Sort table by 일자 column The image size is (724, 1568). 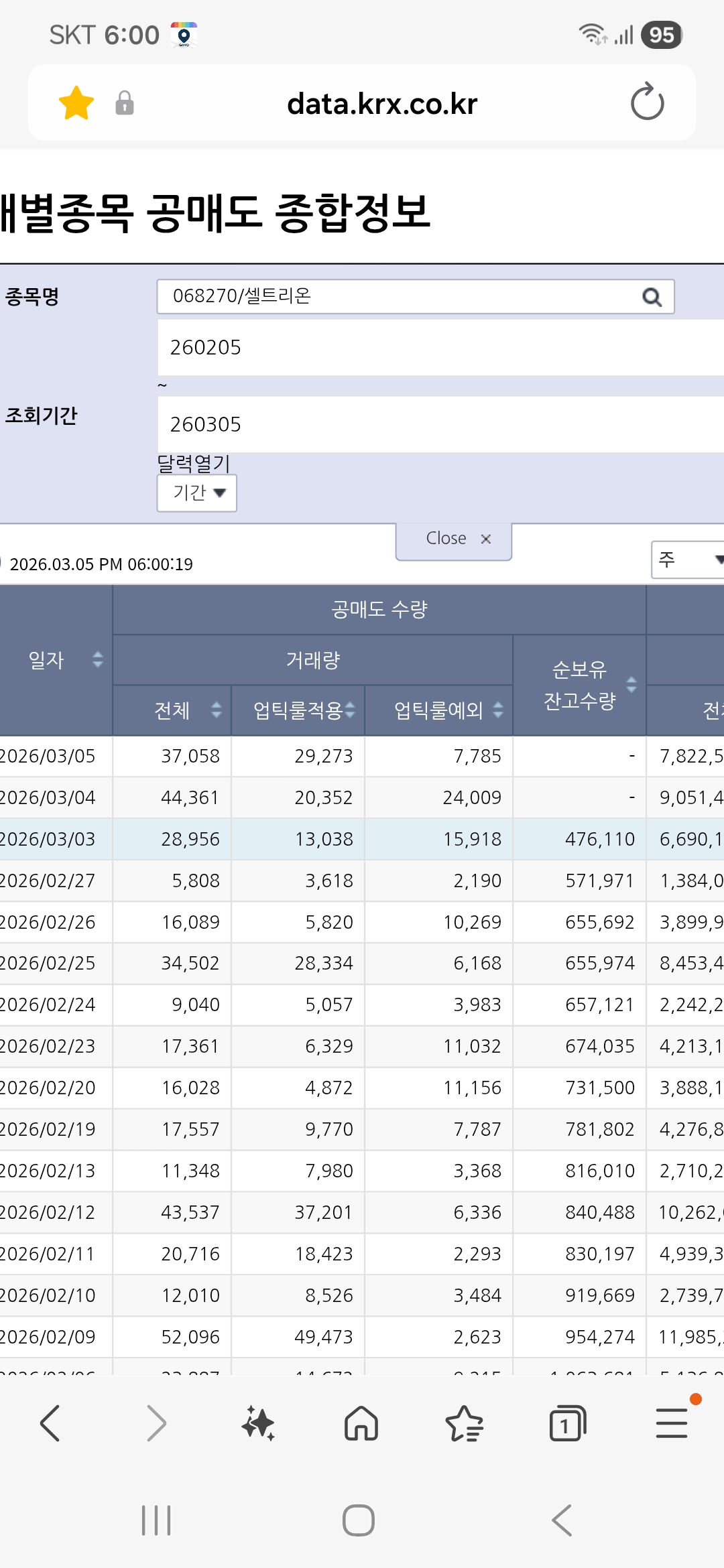pos(98,660)
